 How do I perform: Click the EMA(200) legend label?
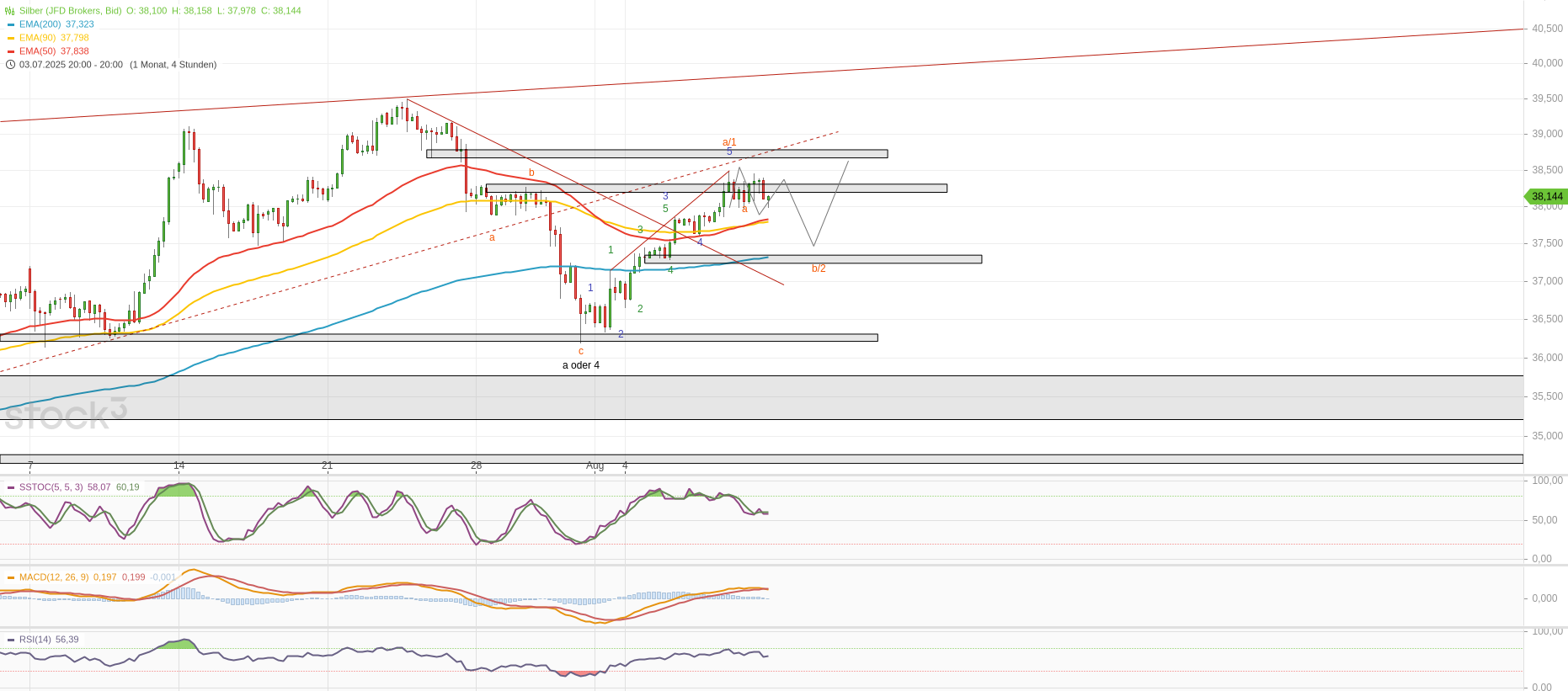point(40,24)
